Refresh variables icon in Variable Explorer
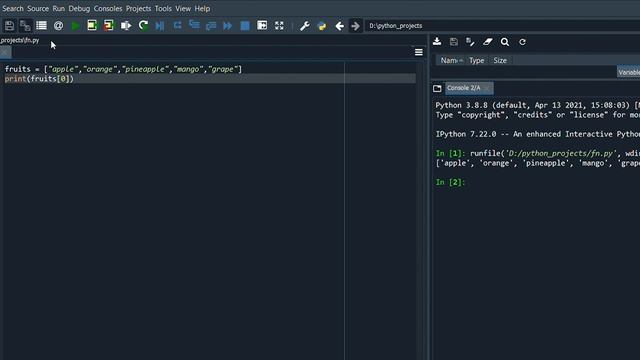The width and height of the screenshot is (640, 360). pos(522,42)
